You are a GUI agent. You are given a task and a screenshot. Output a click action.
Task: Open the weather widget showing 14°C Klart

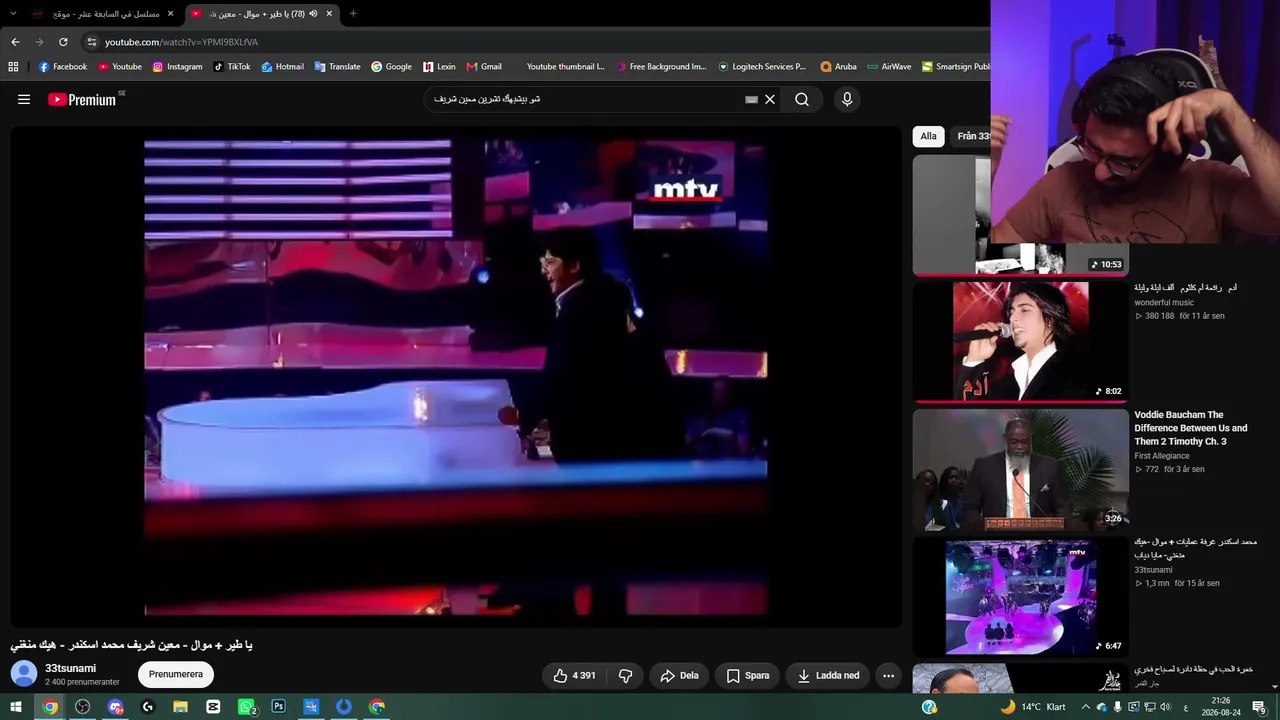[x=1033, y=707]
